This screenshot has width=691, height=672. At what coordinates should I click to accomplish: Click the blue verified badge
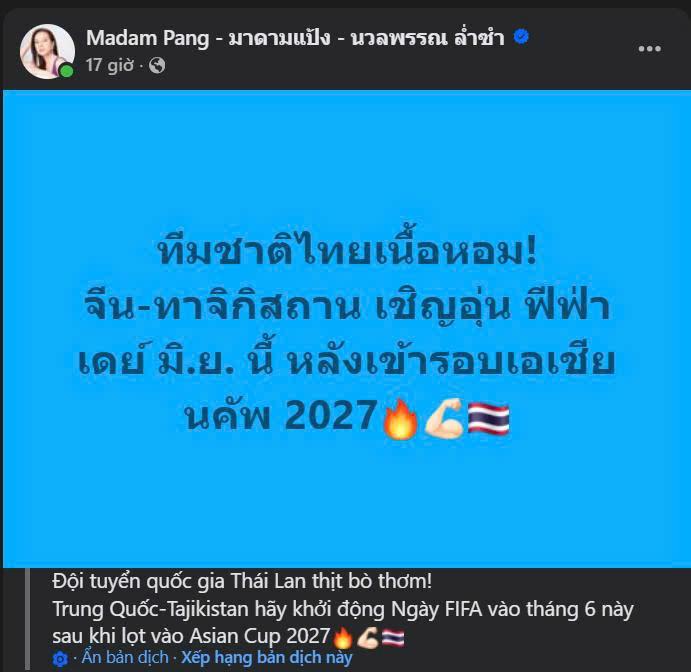click(x=521, y=37)
